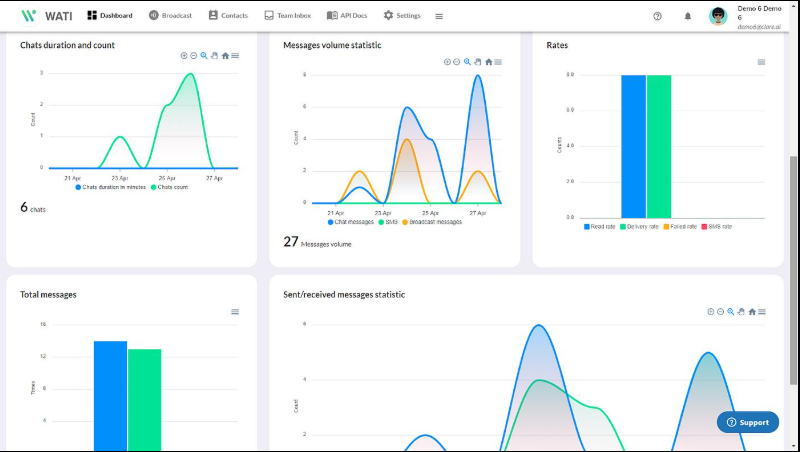Expand the top navigation overflow menu
Viewport: 800px width, 452px height.
pyautogui.click(x=439, y=16)
